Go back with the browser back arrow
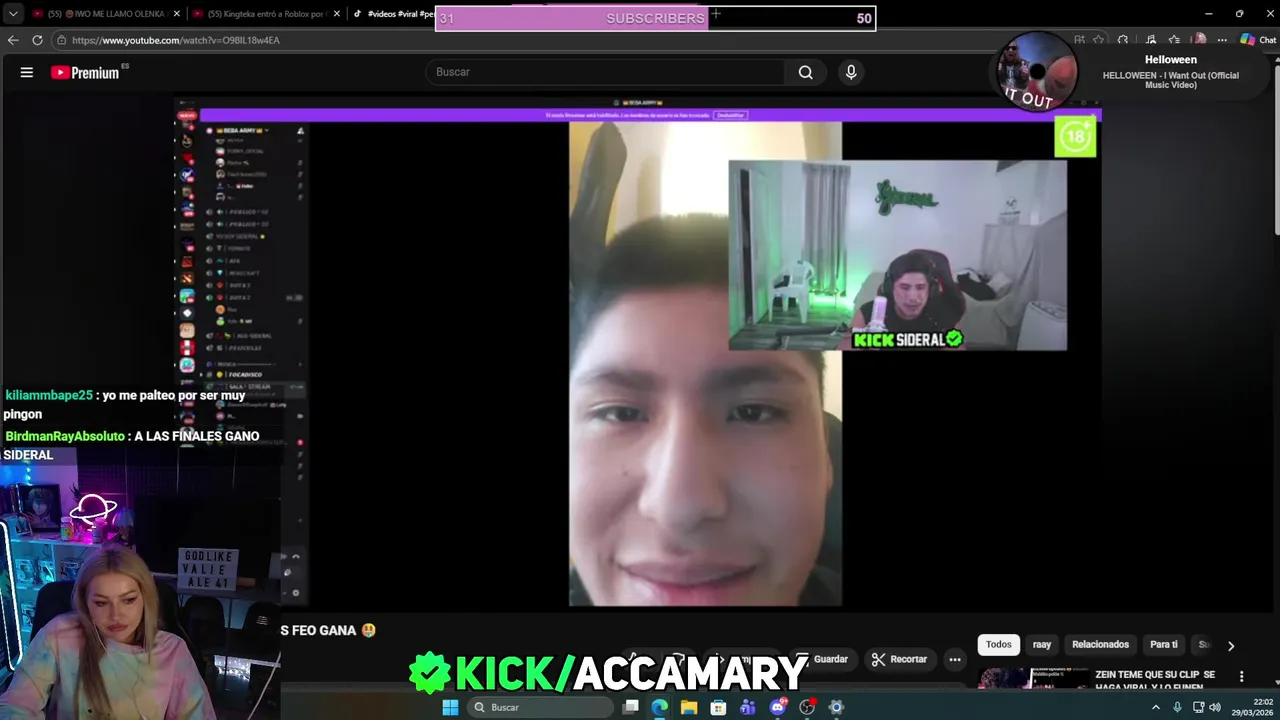 pos(13,40)
